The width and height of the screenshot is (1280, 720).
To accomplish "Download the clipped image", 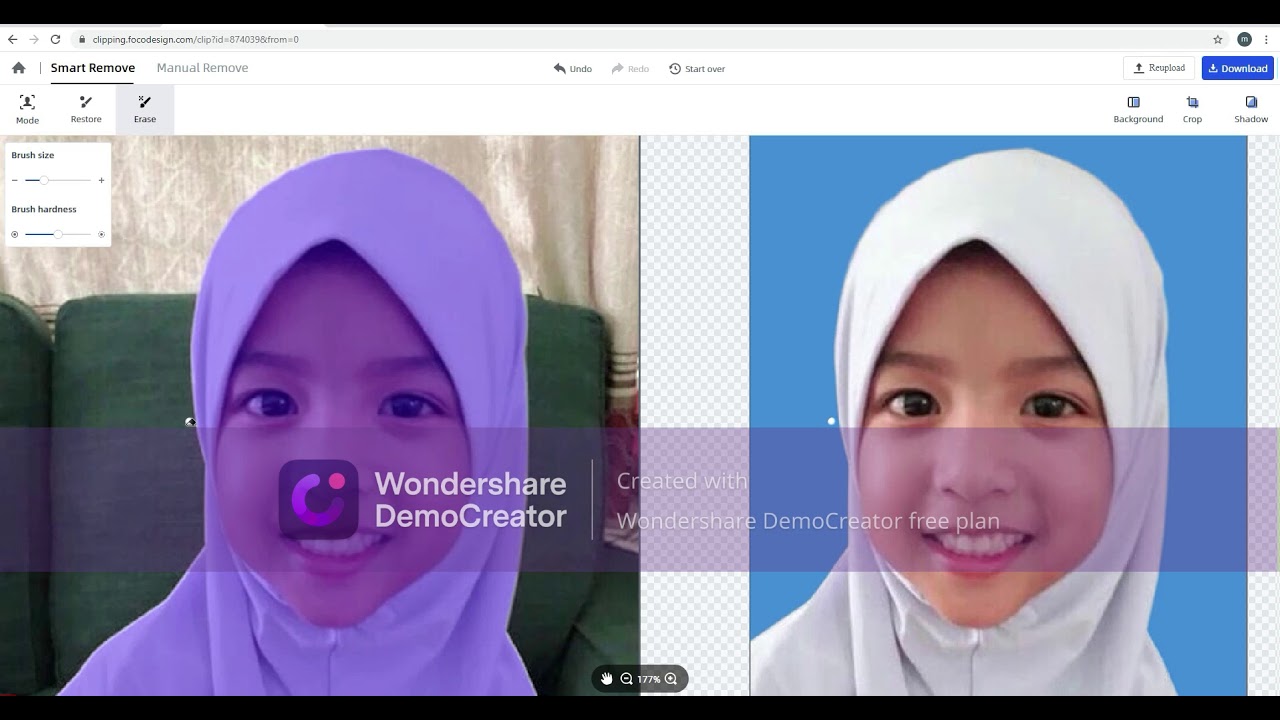I will 1238,68.
